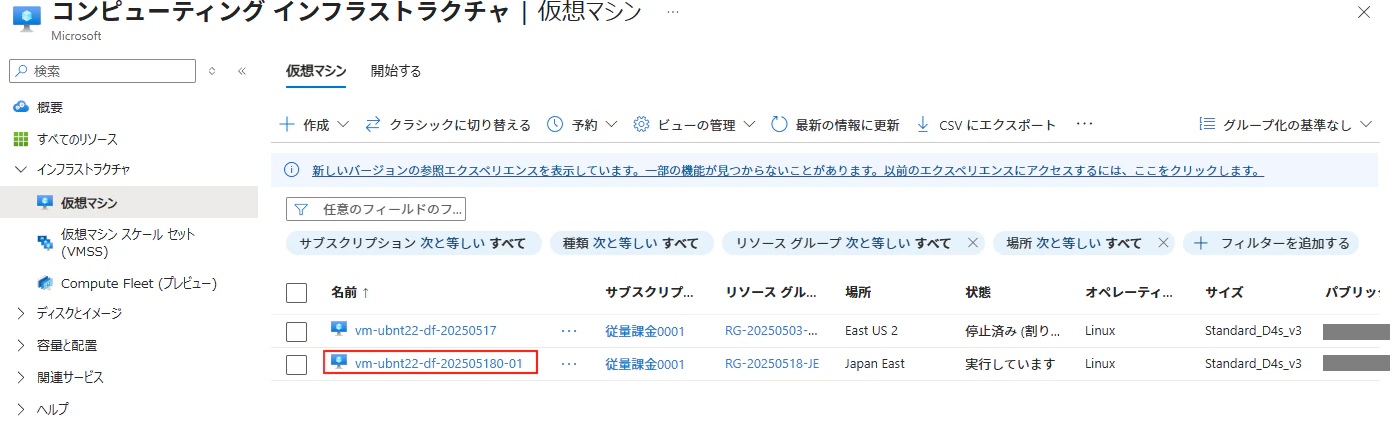Click the VM icon for vm-ubnt22-df-20250517
Image resolution: width=1396 pixels, height=432 pixels.
coord(339,329)
